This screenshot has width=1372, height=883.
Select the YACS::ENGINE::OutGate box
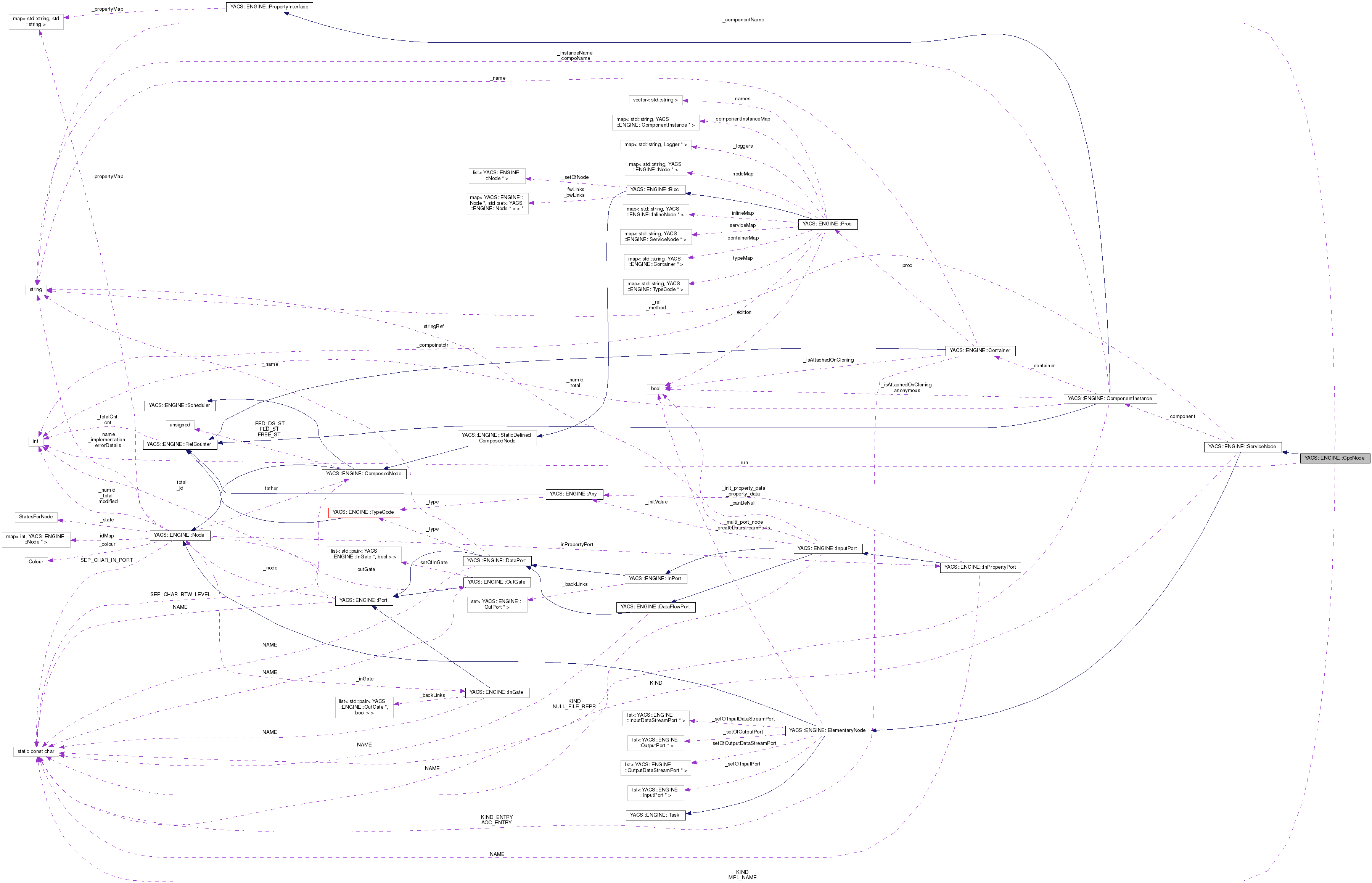495,581
